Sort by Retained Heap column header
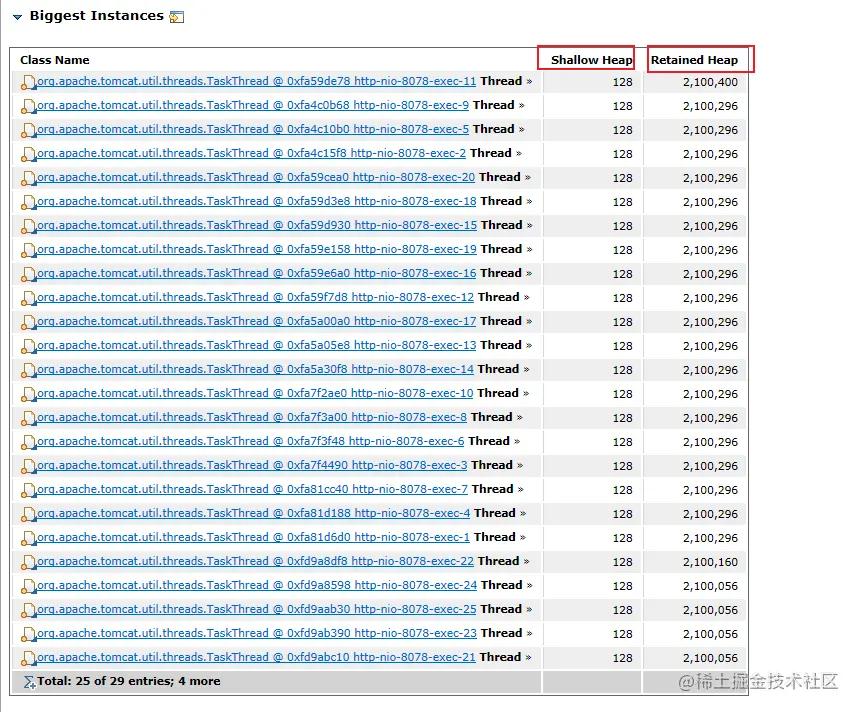This screenshot has width=859, height=712. click(694, 60)
